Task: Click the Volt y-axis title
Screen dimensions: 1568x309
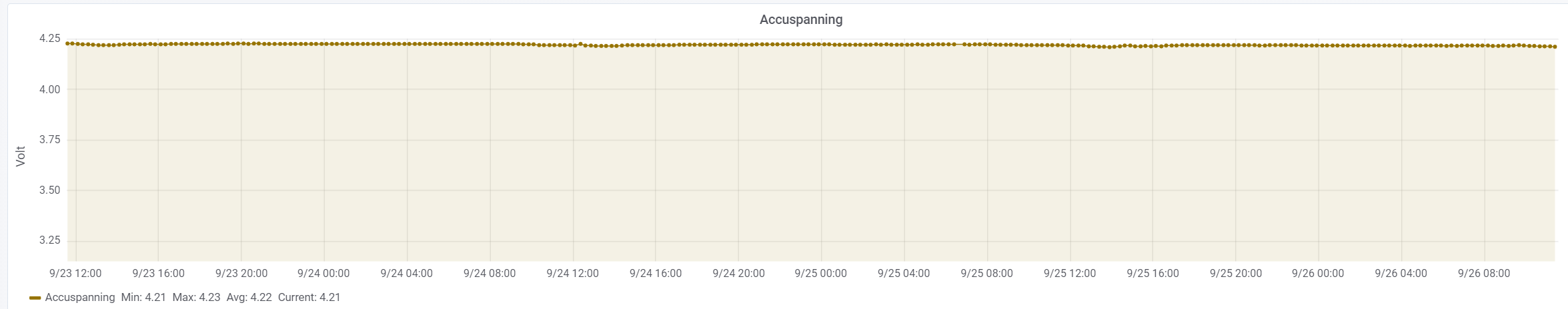Action: pos(21,156)
